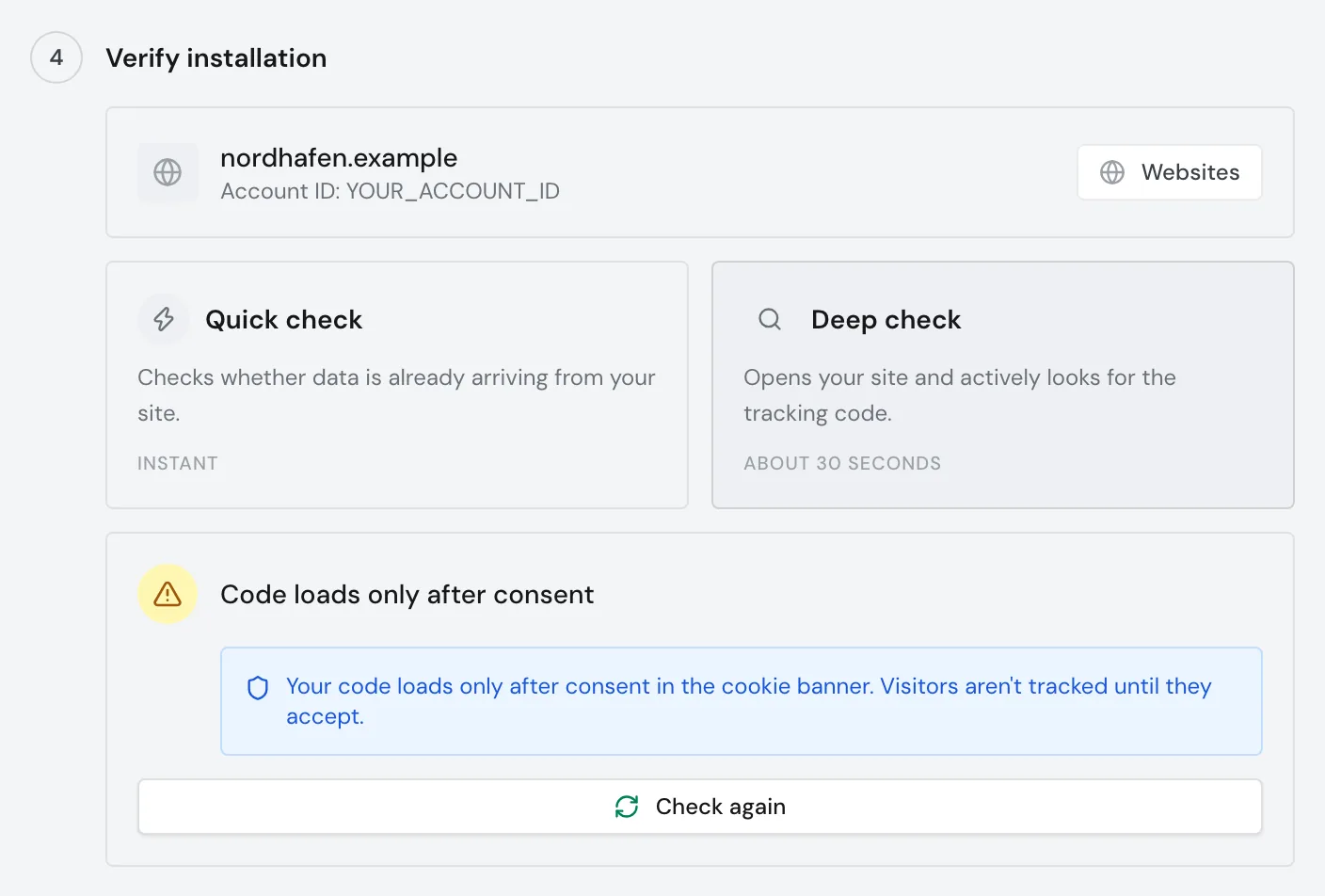Click the nordhafen.example site name
The image size is (1325, 896).
pos(339,157)
